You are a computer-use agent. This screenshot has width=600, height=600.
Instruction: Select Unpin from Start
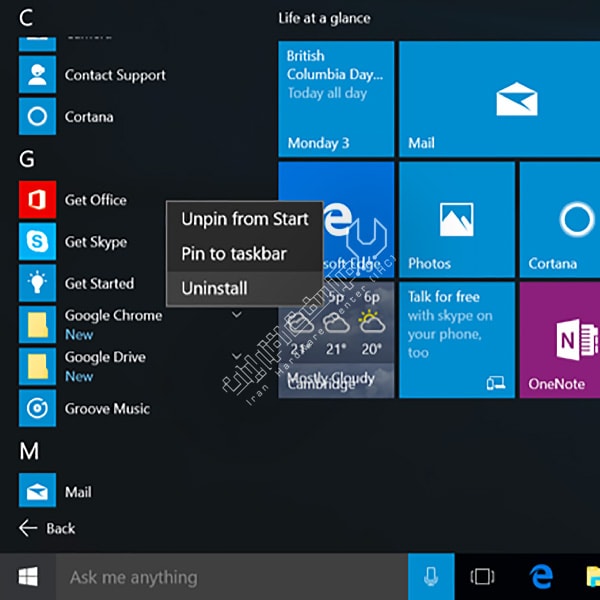click(245, 219)
